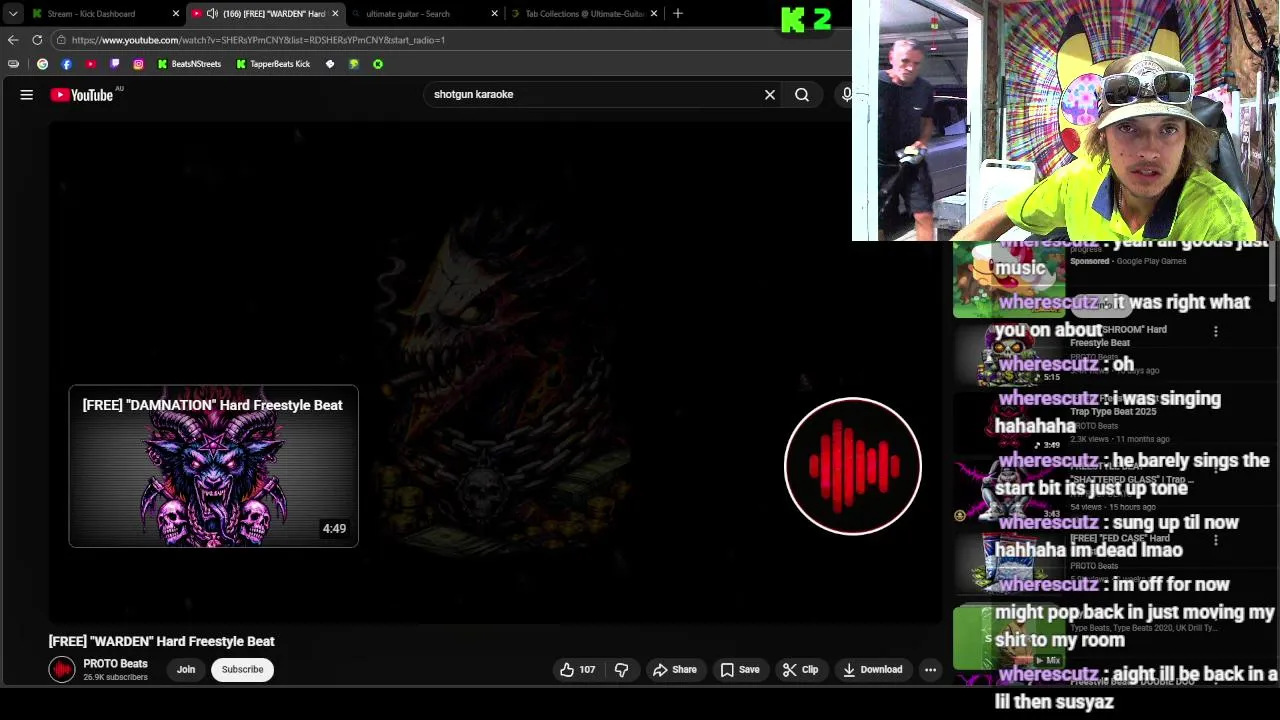
Task: Open the green circle X bookmark icon
Action: 378,64
